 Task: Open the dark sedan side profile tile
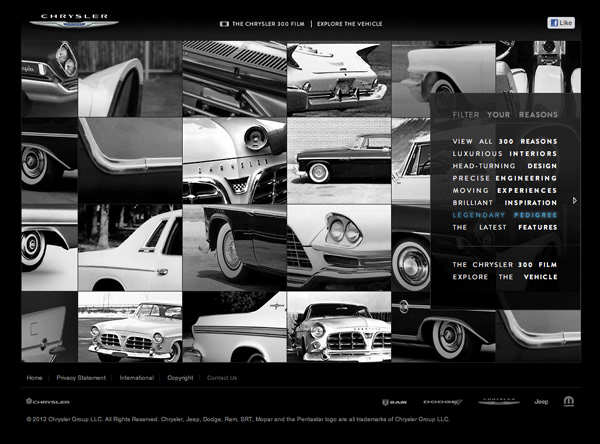[x=339, y=160]
